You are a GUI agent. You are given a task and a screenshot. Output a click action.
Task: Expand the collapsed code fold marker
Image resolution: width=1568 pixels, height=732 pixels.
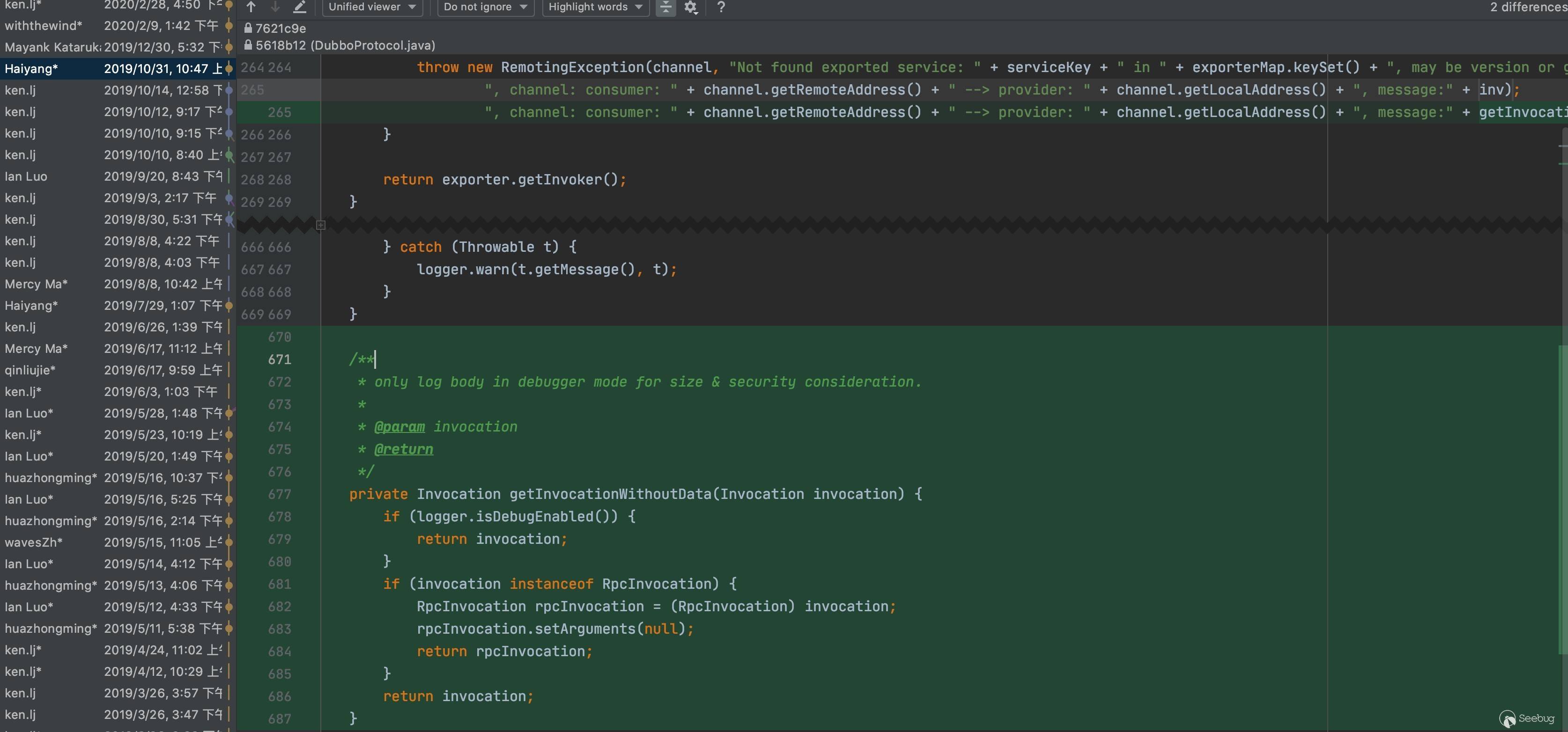click(321, 225)
